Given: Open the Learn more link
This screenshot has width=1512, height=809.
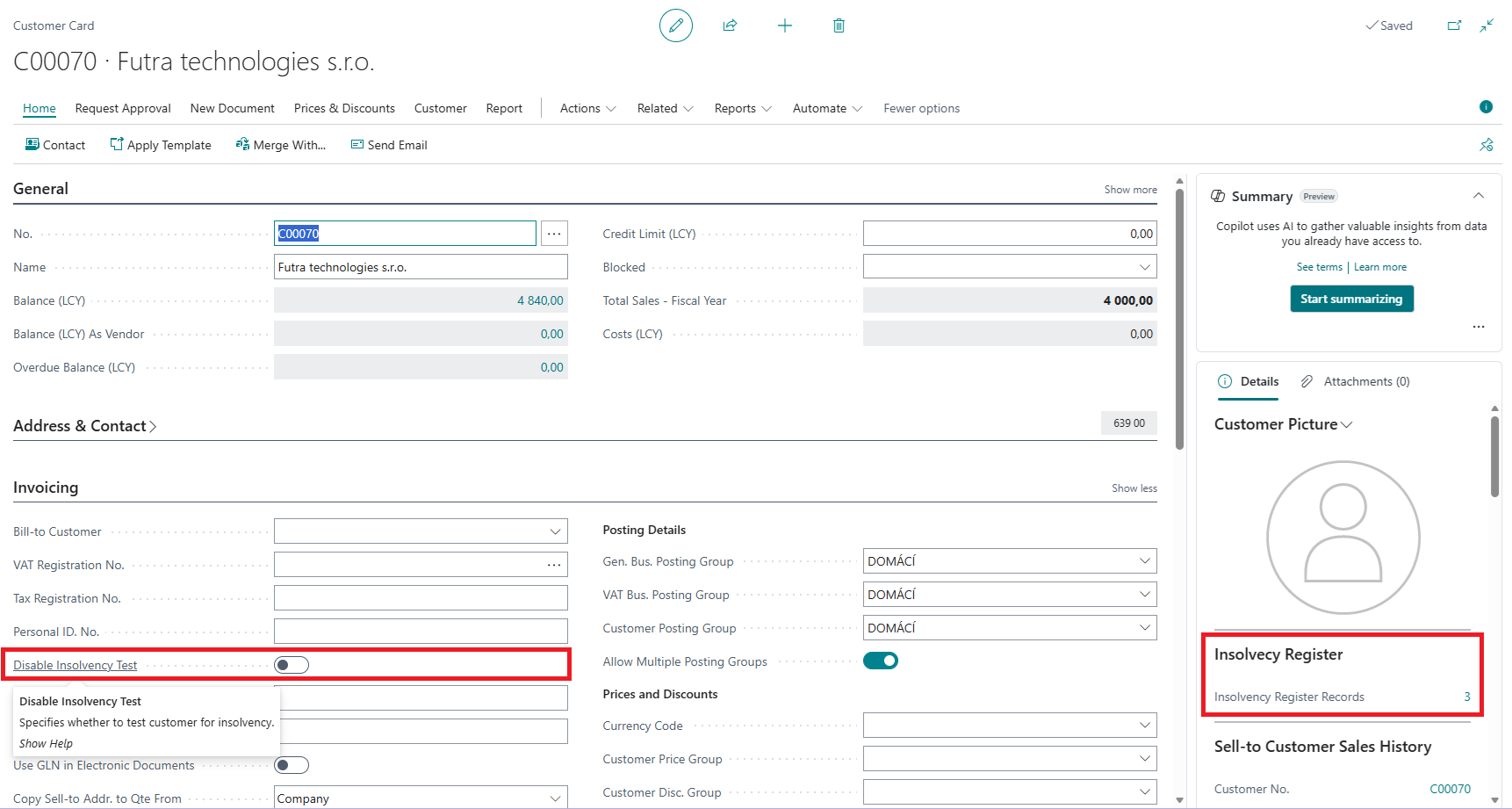Looking at the screenshot, I should point(1379,267).
